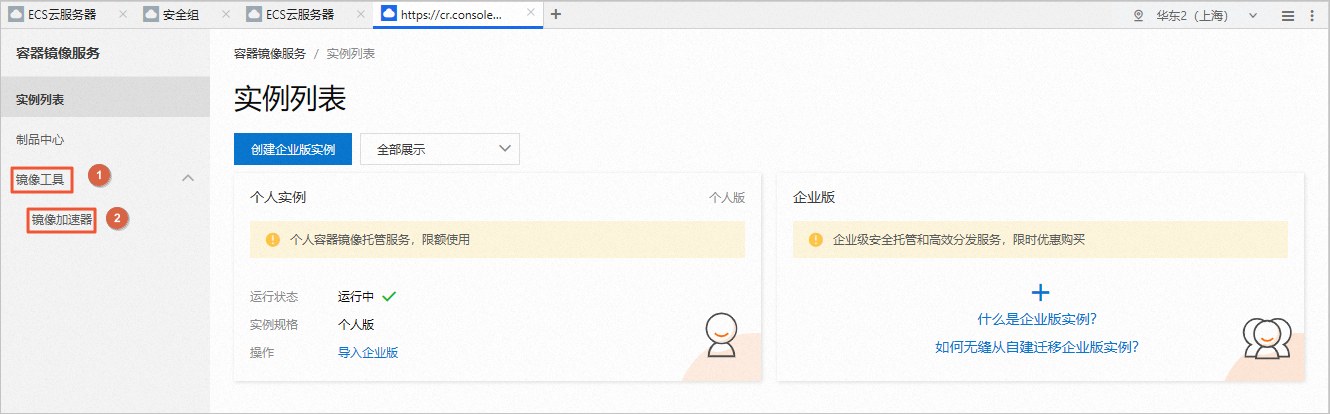Click 如何无缝从自建迁移企业版实例? link

[x=1037, y=347]
